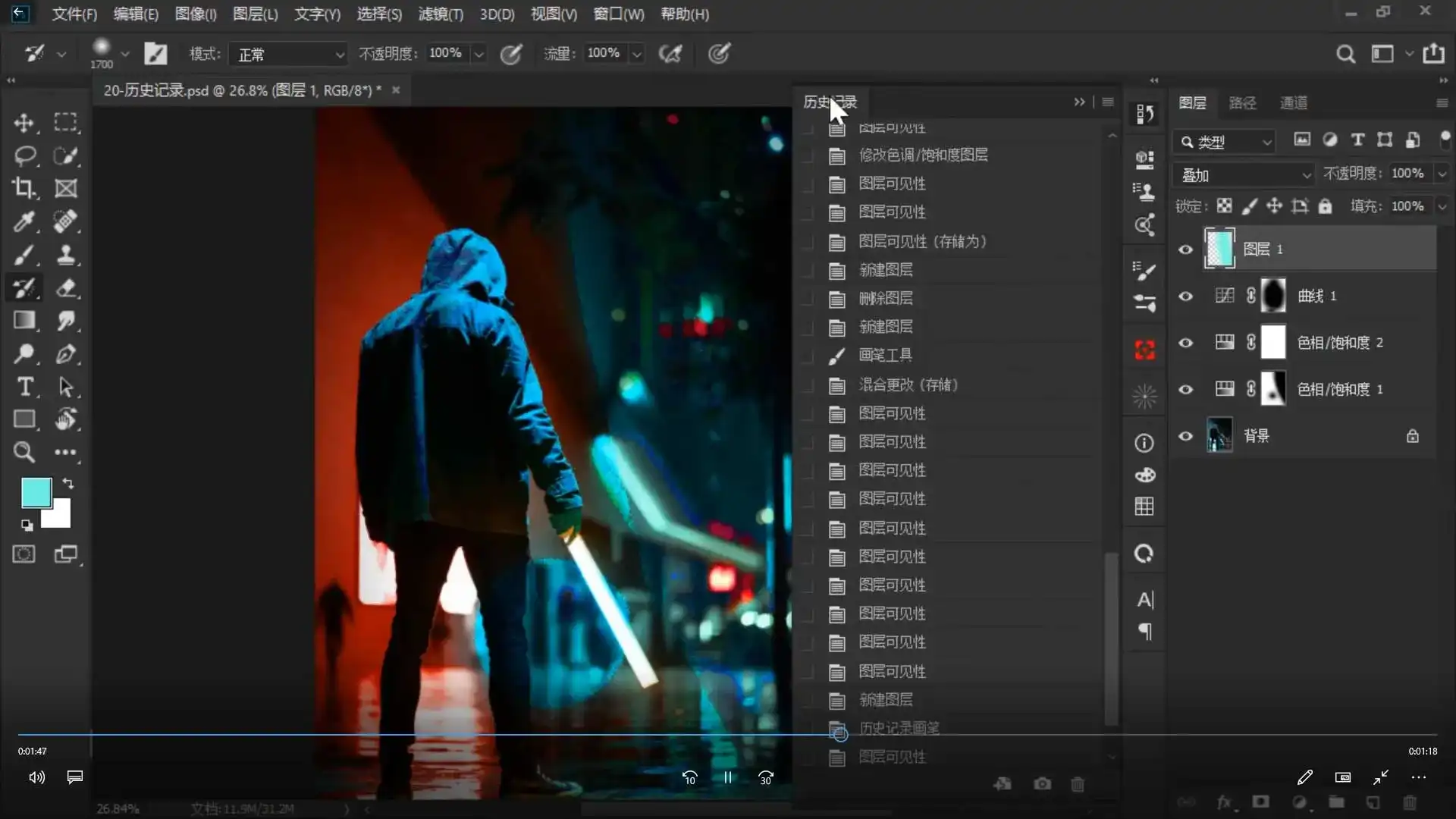Screen dimensions: 1456x819
Task: Click the 背景 layer thumbnail
Action: click(x=1220, y=435)
